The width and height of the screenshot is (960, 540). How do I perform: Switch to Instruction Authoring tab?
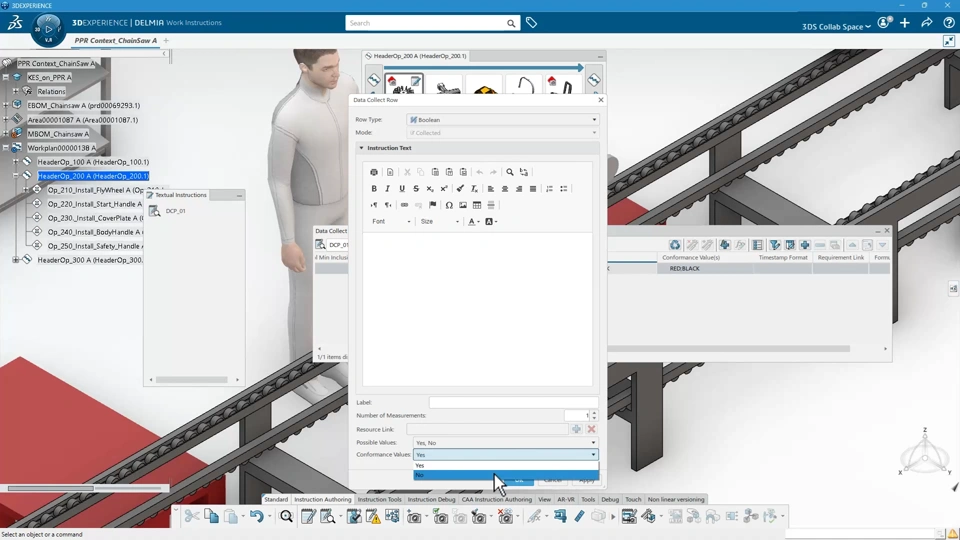(x=323, y=500)
